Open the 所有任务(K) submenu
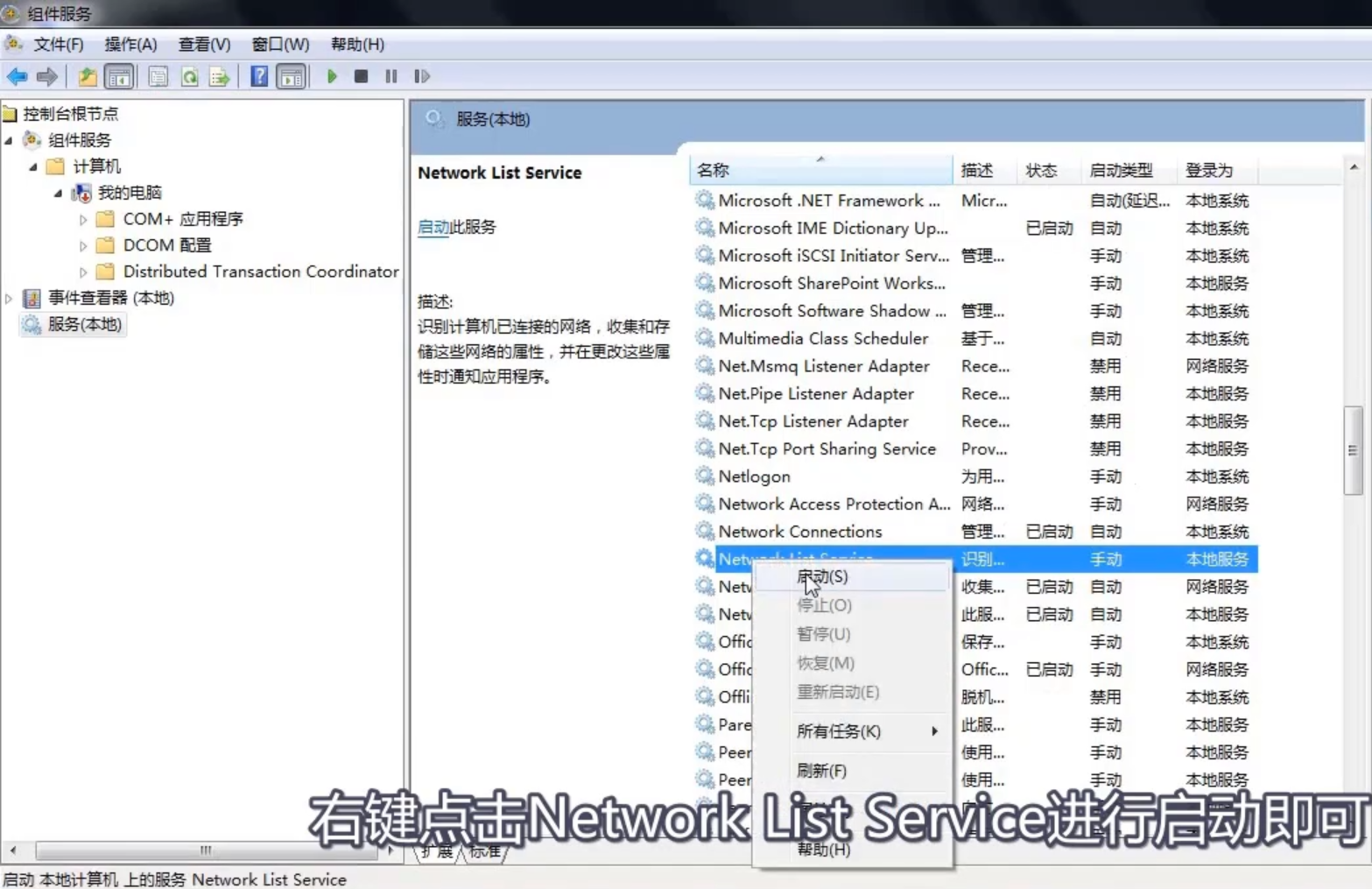The width and height of the screenshot is (1372, 889). tap(838, 731)
